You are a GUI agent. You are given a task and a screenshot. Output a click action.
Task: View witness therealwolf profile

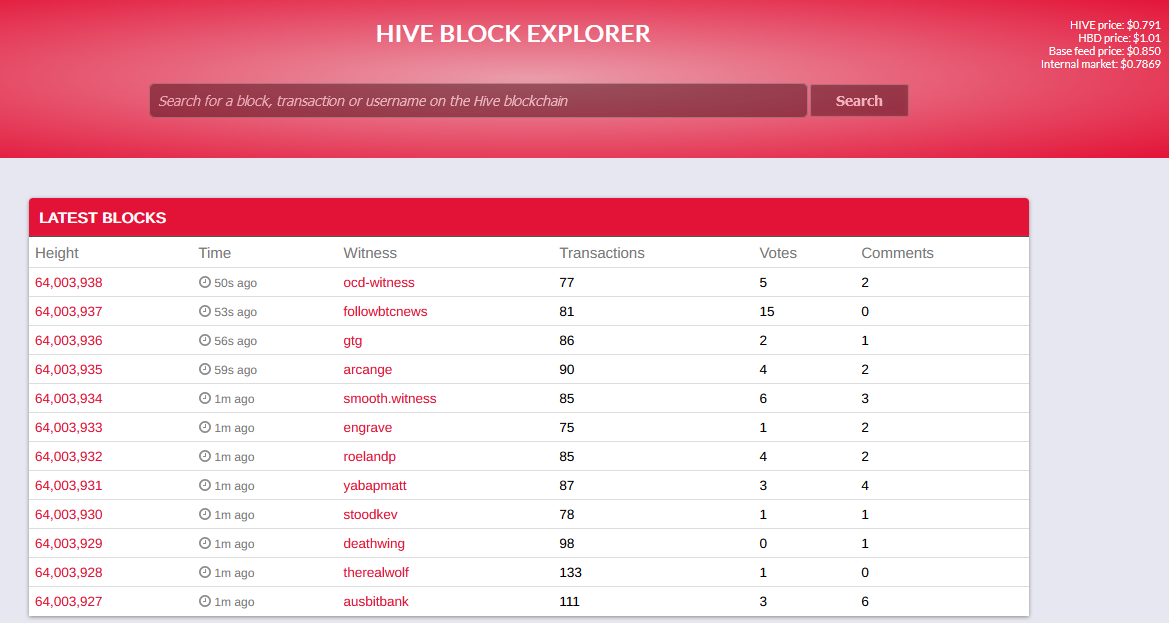click(x=376, y=573)
